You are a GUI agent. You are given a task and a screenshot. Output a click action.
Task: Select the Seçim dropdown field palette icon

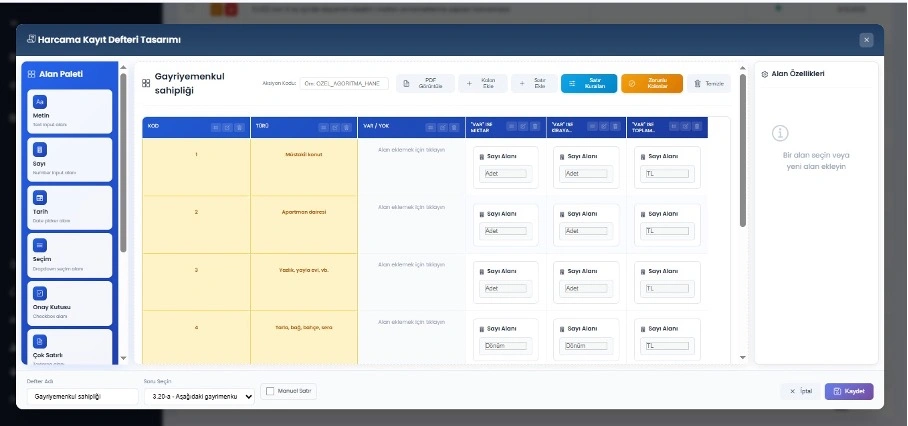tap(41, 245)
